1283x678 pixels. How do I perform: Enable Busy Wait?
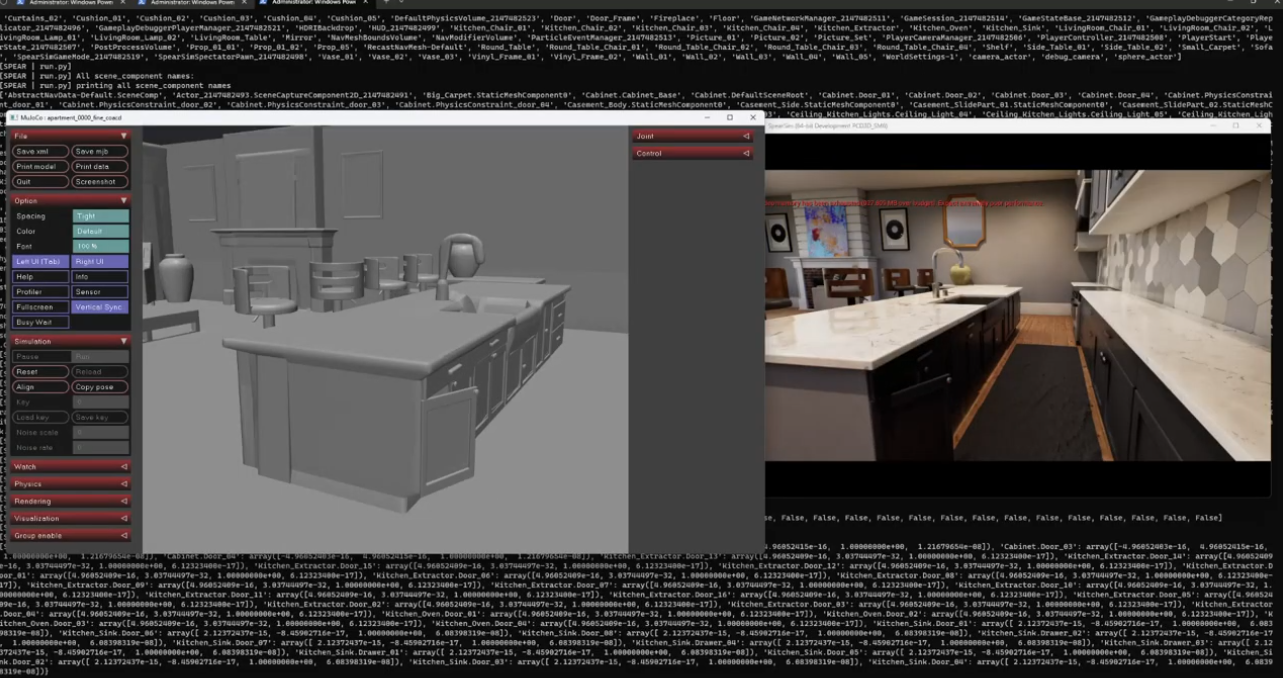41,322
